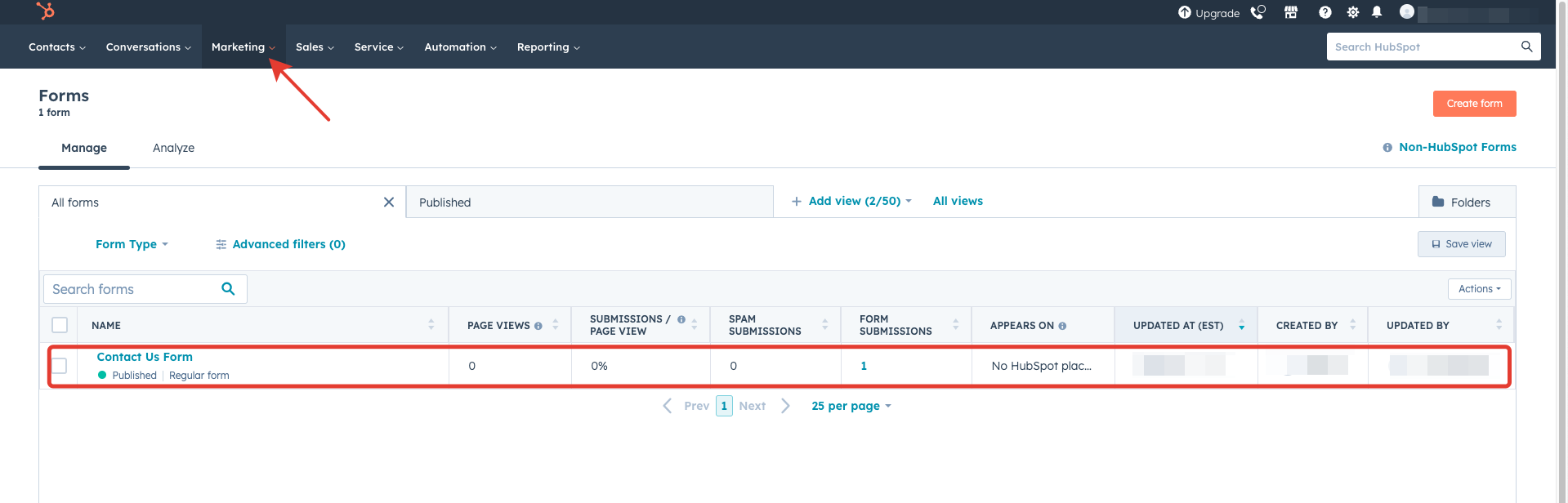Image resolution: width=1568 pixels, height=503 pixels.
Task: Click the Submissions / Page View info icon
Action: point(681,319)
